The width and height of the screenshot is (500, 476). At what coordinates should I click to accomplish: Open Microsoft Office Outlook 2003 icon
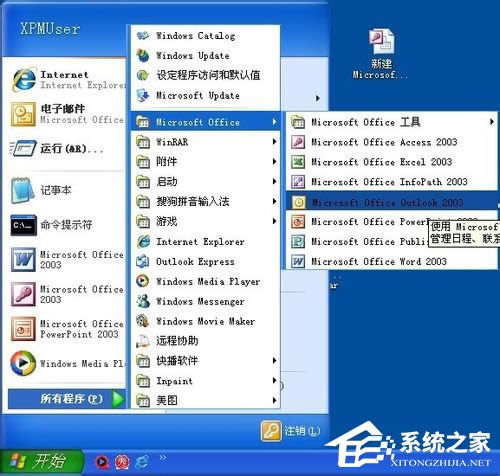[x=298, y=202]
